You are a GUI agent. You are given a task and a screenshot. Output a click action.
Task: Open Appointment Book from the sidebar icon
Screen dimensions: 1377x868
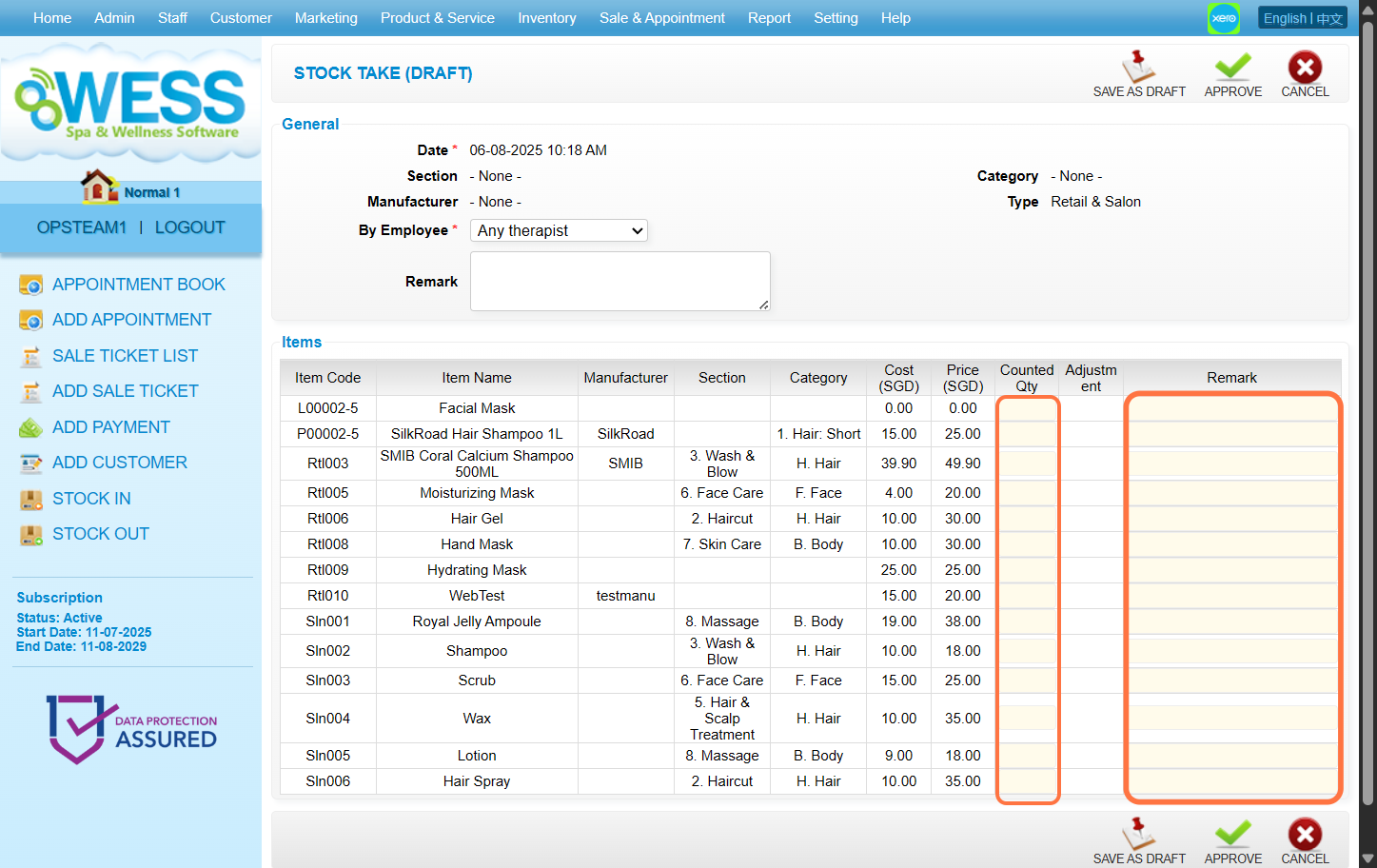[x=31, y=285]
